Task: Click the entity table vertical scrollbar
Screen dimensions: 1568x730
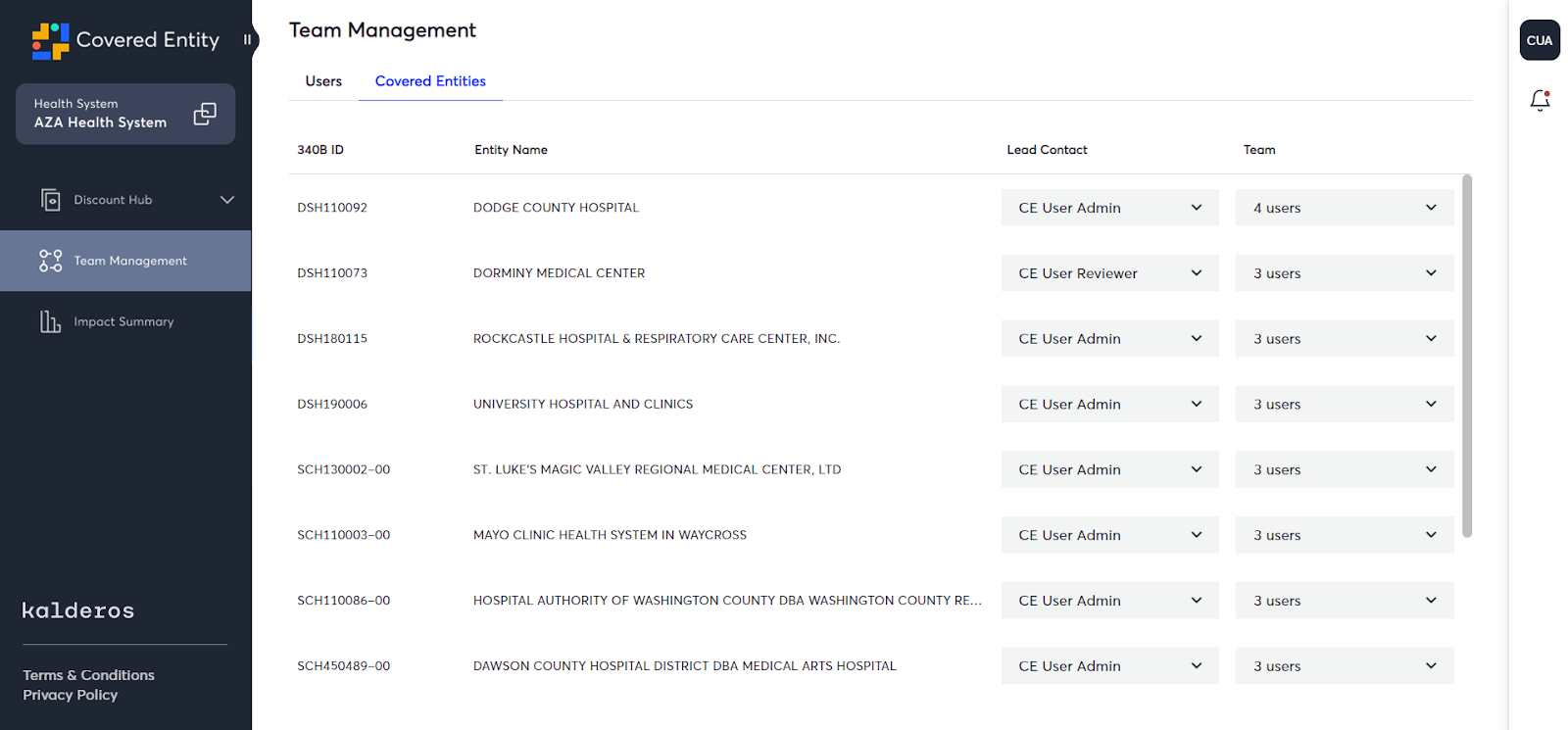Action: click(1467, 356)
